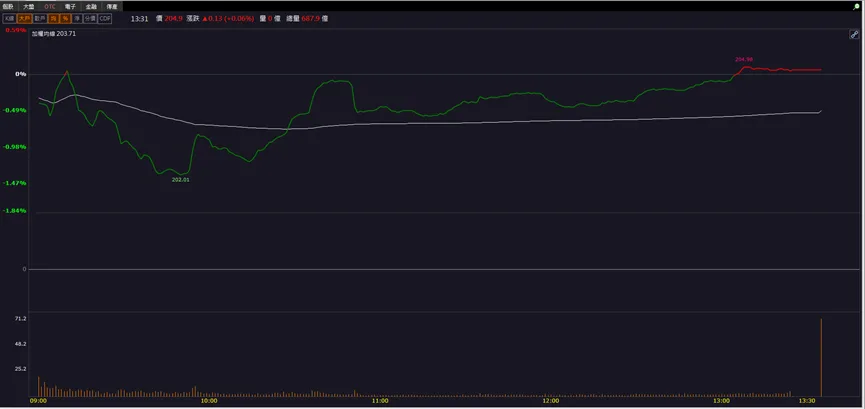Toggle the % percentage scale button

(x=65, y=19)
